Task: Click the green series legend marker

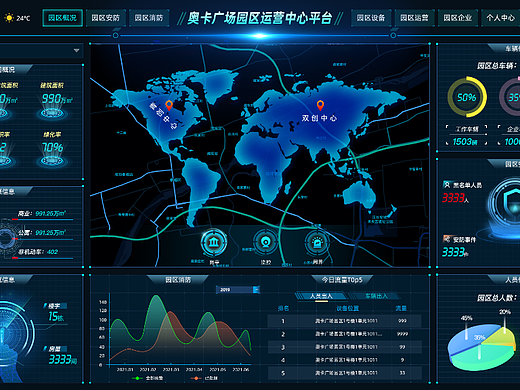Action: pyautogui.click(x=137, y=378)
